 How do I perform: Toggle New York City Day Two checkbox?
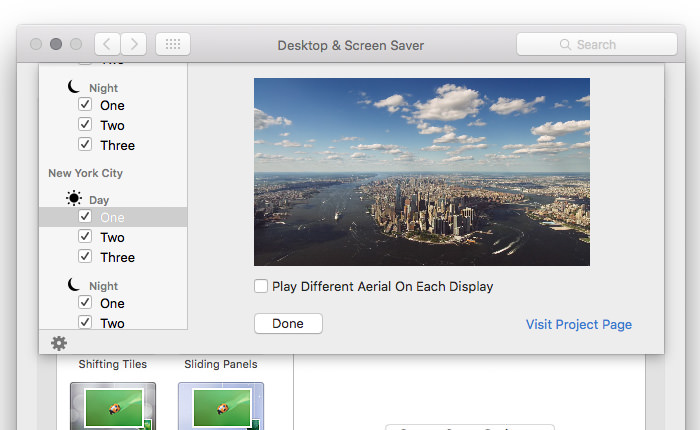click(85, 236)
